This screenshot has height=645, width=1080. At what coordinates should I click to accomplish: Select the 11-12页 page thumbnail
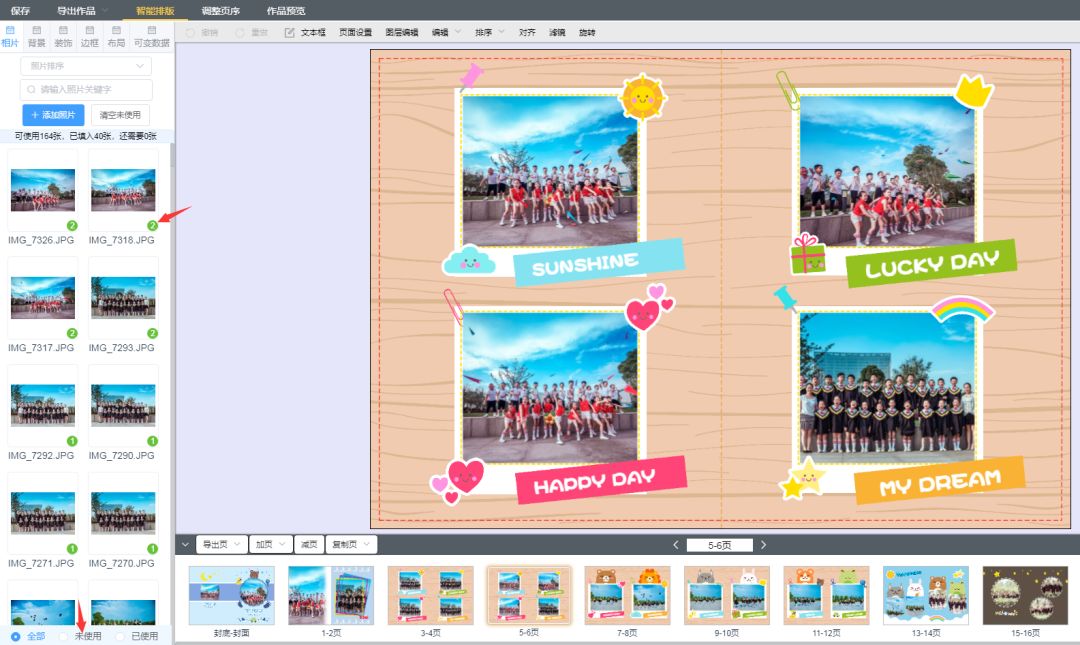coord(826,595)
